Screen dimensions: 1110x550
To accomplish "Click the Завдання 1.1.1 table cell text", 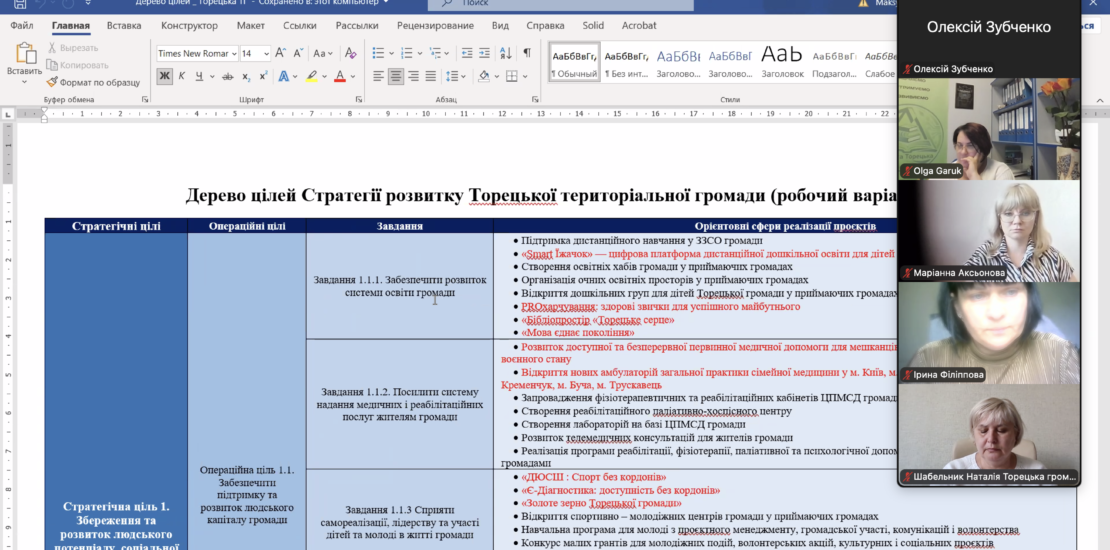I will (400, 286).
